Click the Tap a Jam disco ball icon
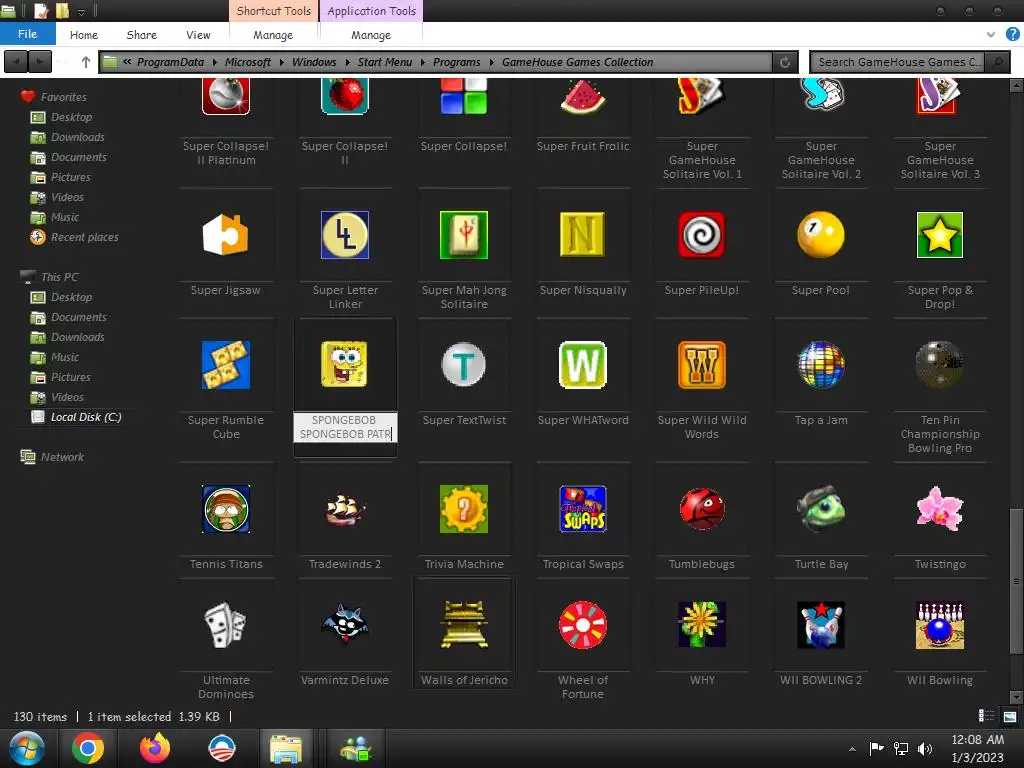The height and width of the screenshot is (768, 1024). pos(821,364)
